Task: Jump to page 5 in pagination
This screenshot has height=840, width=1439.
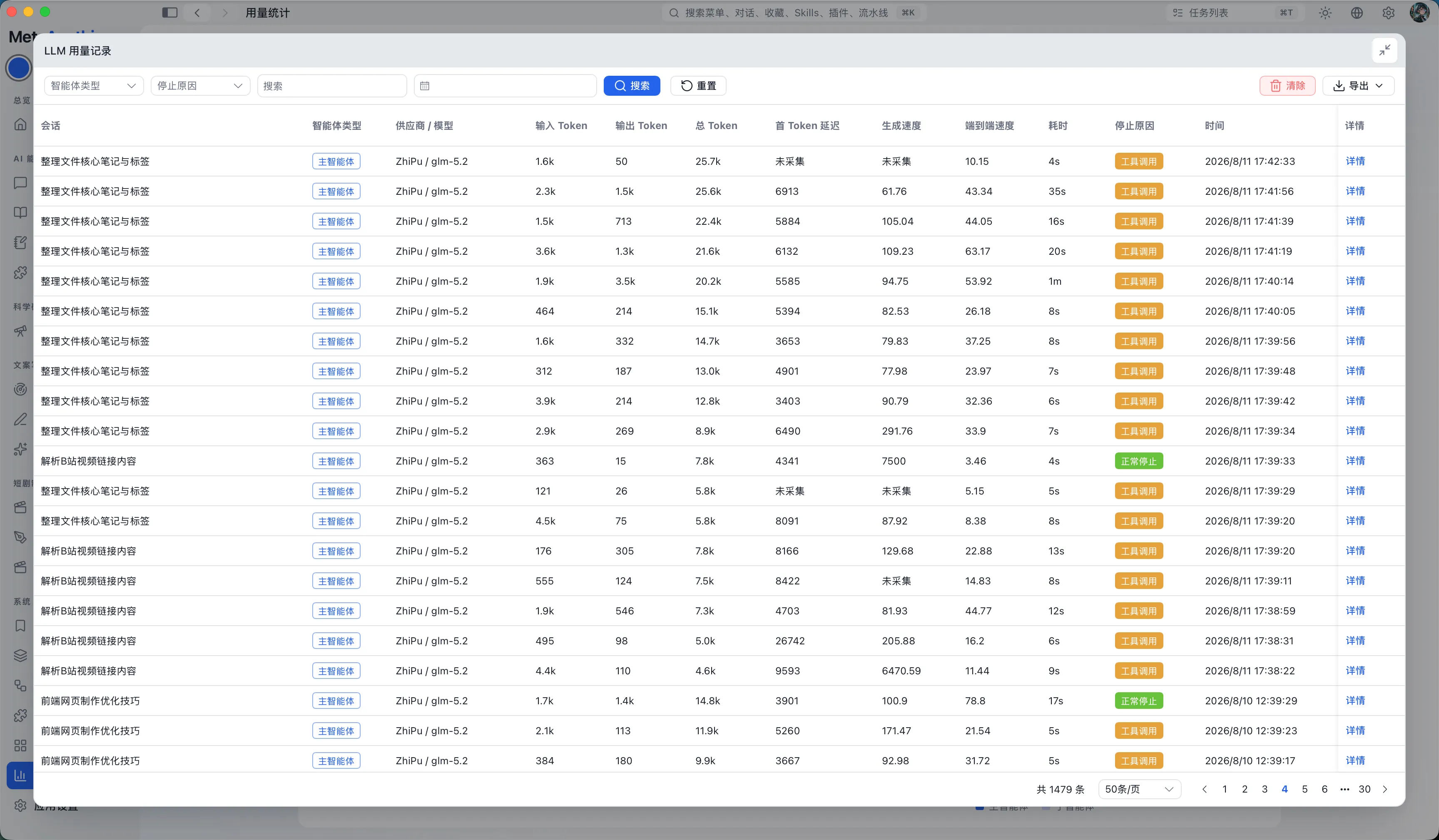Action: [x=1304, y=789]
